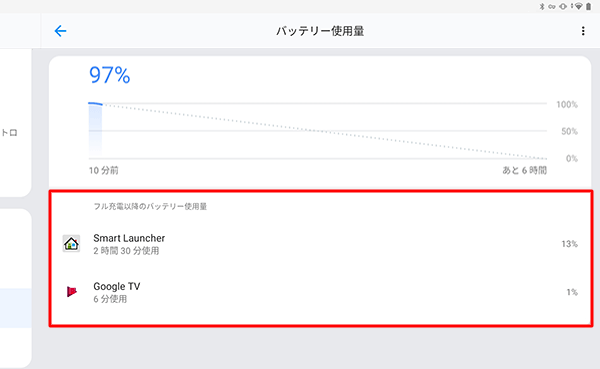Click Smart Launcher's 13% usage value

tap(569, 244)
